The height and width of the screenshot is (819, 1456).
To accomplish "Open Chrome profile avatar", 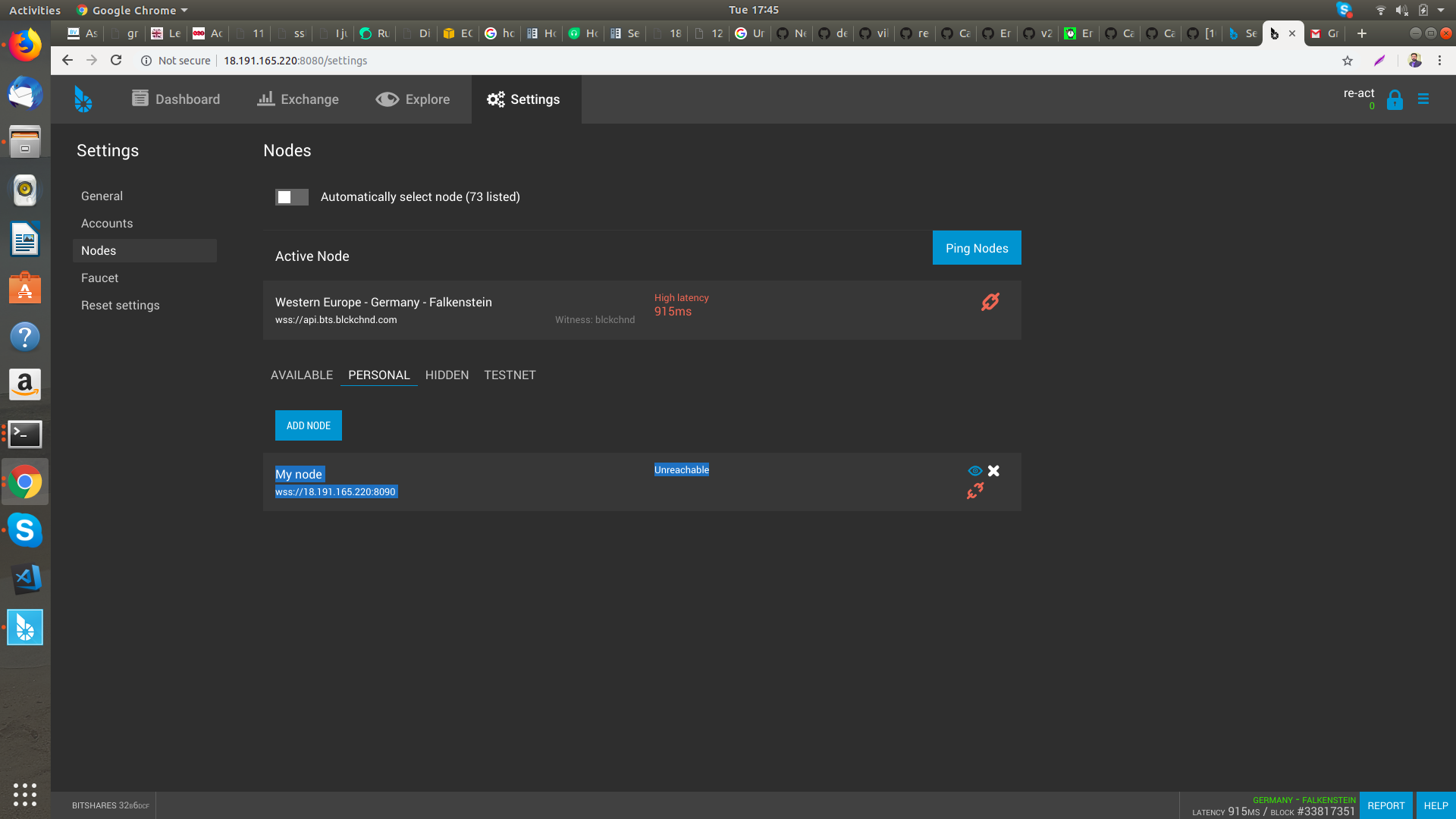I will (x=1414, y=61).
